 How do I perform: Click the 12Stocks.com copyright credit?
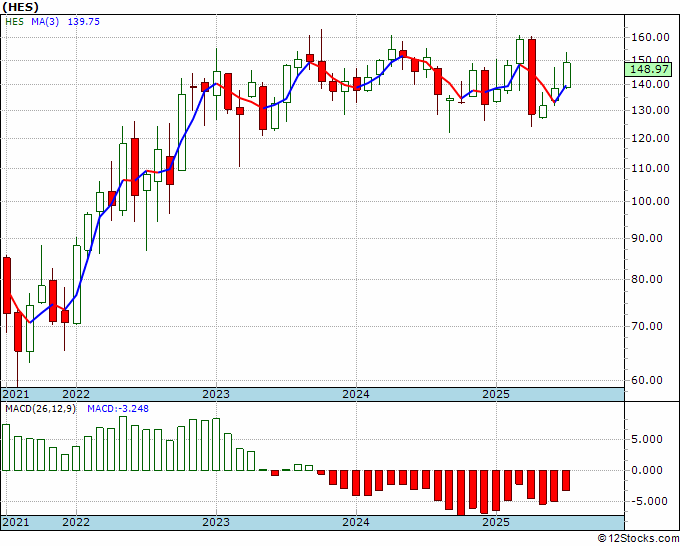pos(638,539)
